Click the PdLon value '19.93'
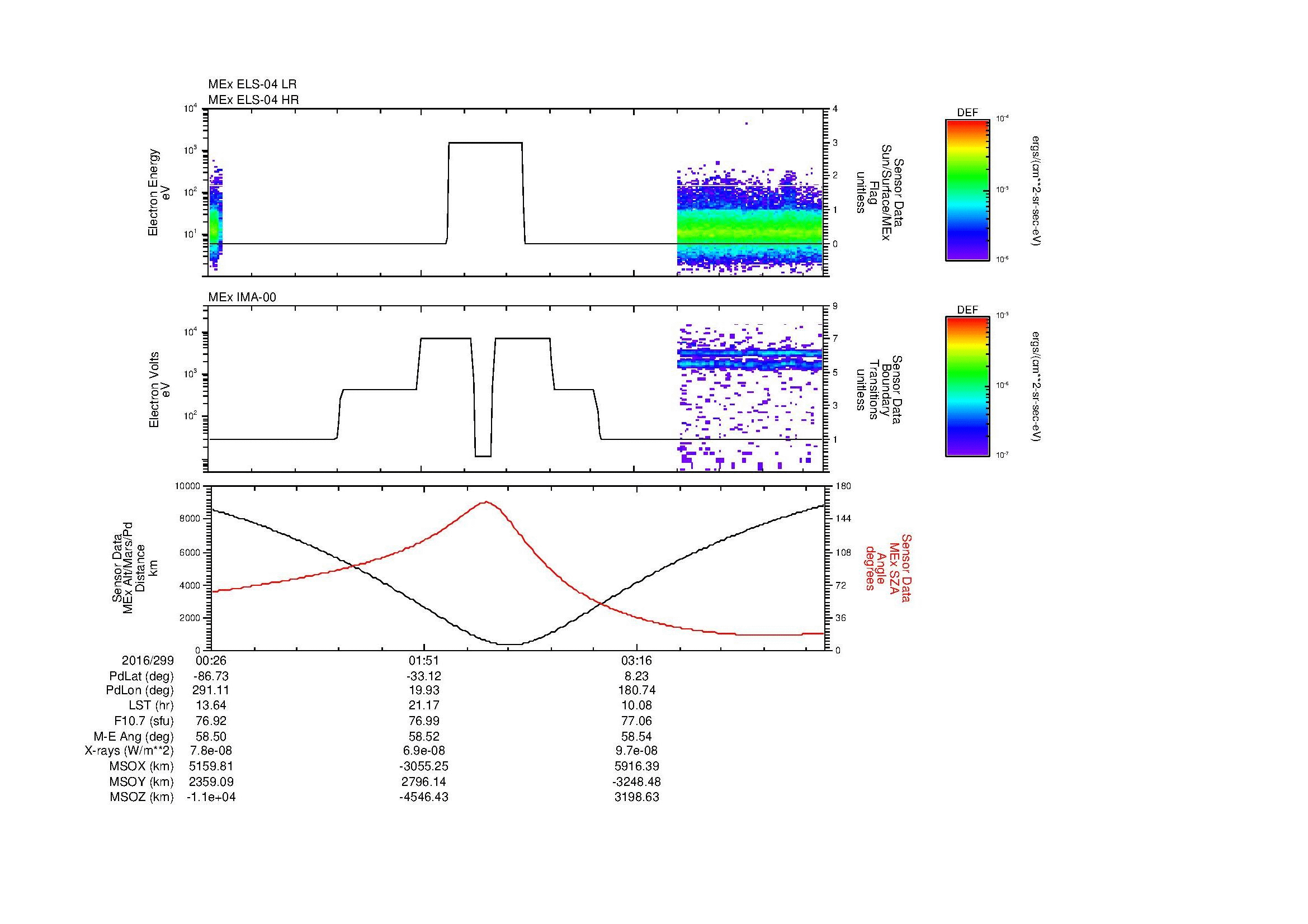 click(424, 690)
